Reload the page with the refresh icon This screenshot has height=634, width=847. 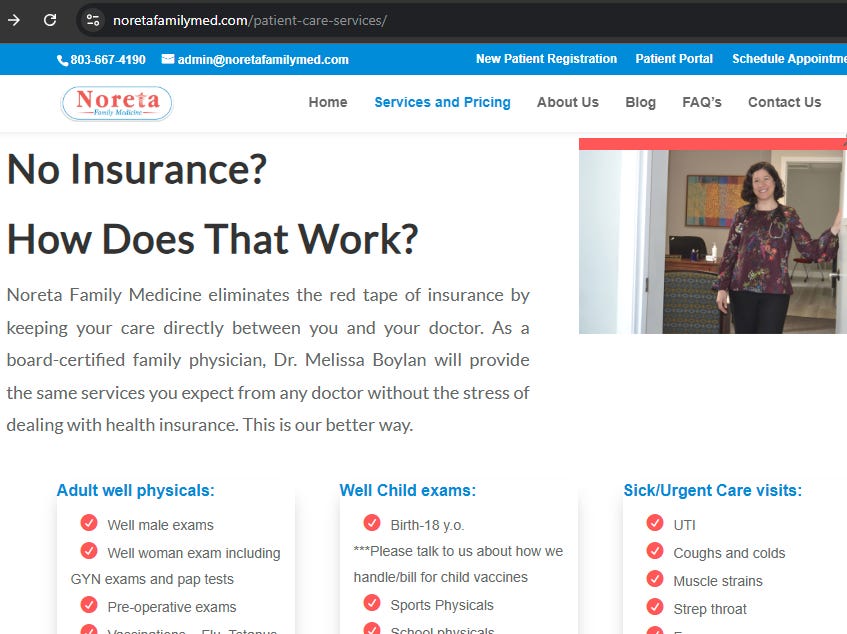[x=50, y=21]
